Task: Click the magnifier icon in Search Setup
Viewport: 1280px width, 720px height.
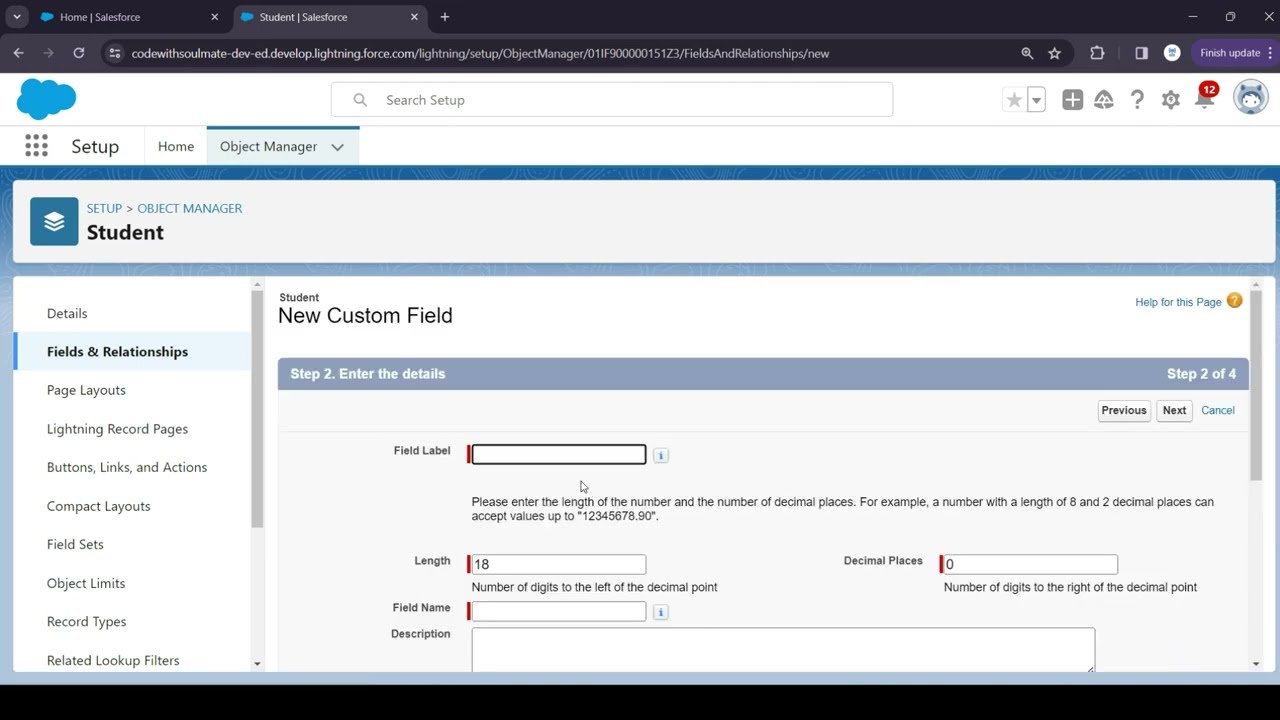Action: (360, 100)
